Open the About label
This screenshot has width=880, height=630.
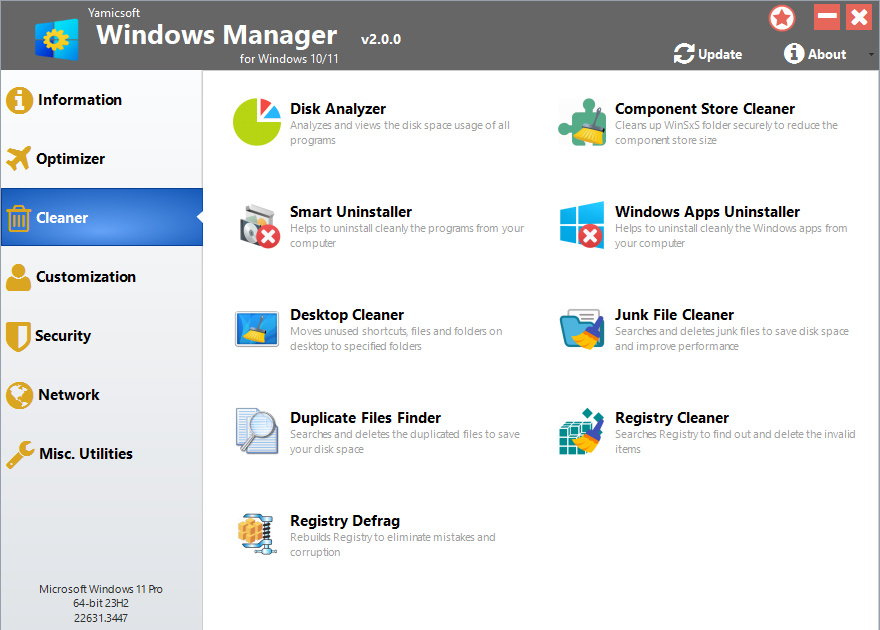827,54
